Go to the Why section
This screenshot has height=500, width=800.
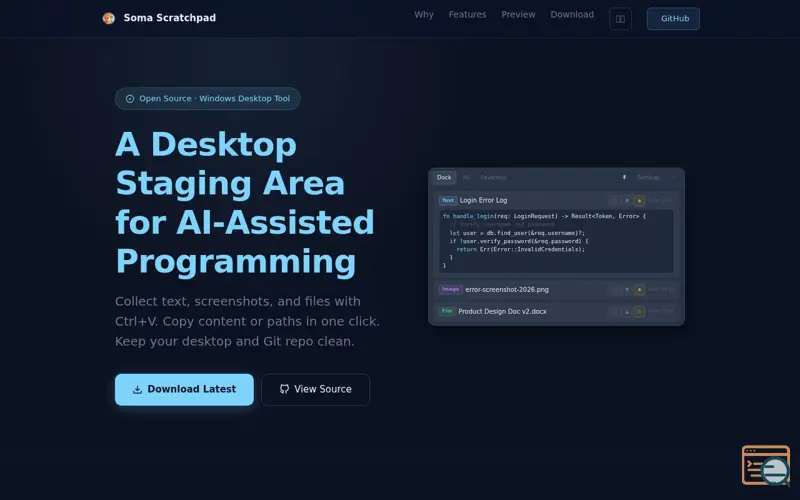click(423, 15)
